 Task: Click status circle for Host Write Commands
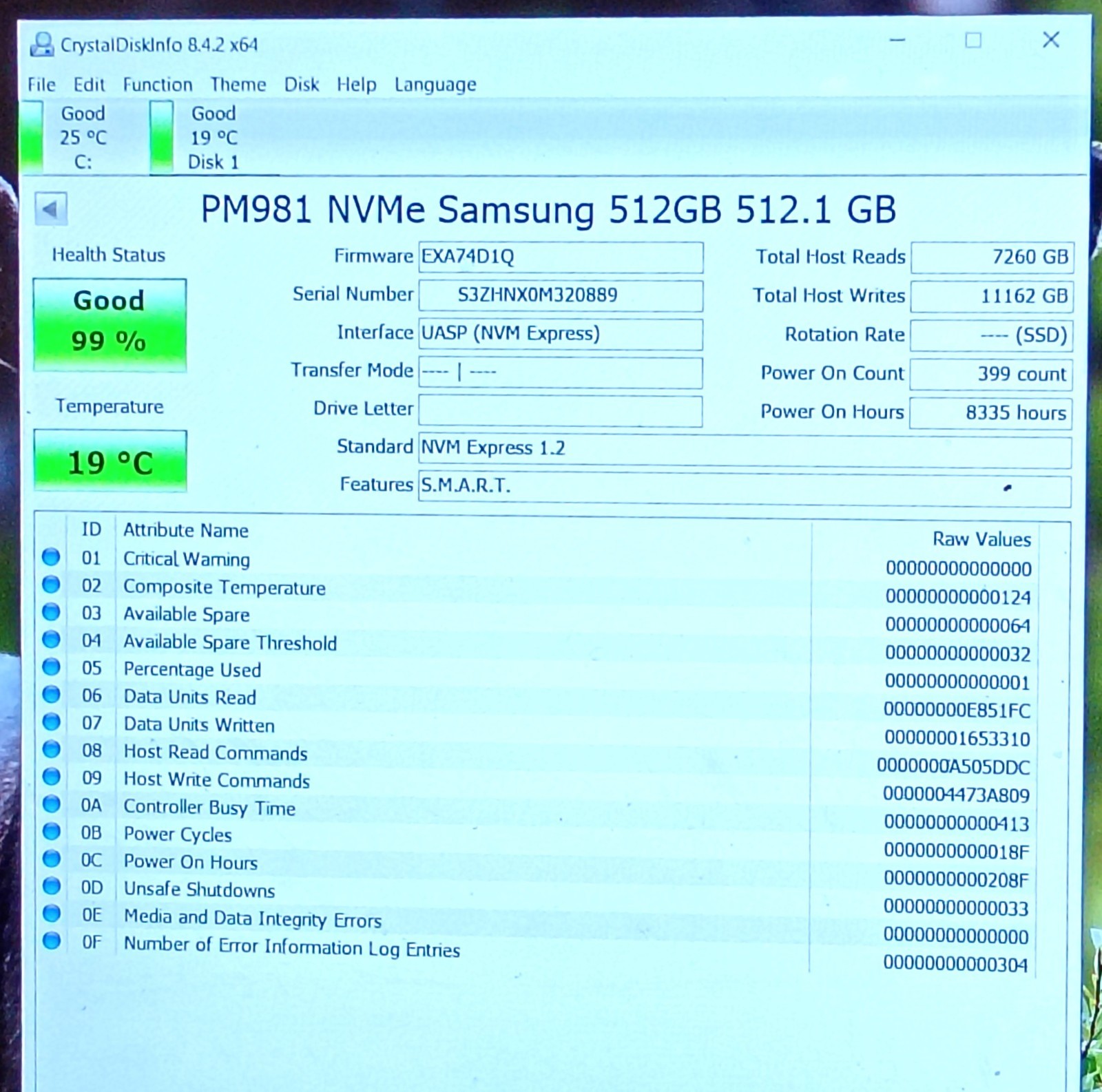tap(51, 777)
